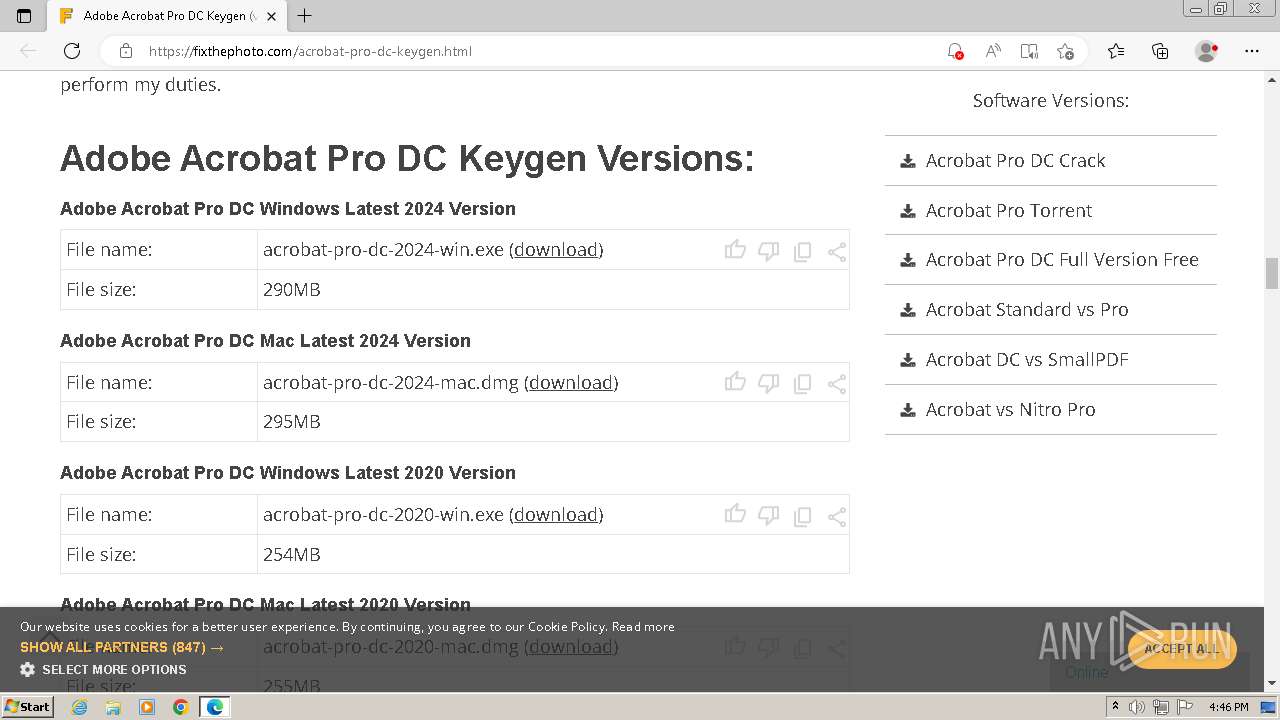Click Read more in cookie notice
Viewport: 1280px width, 720px height.
coord(643,626)
